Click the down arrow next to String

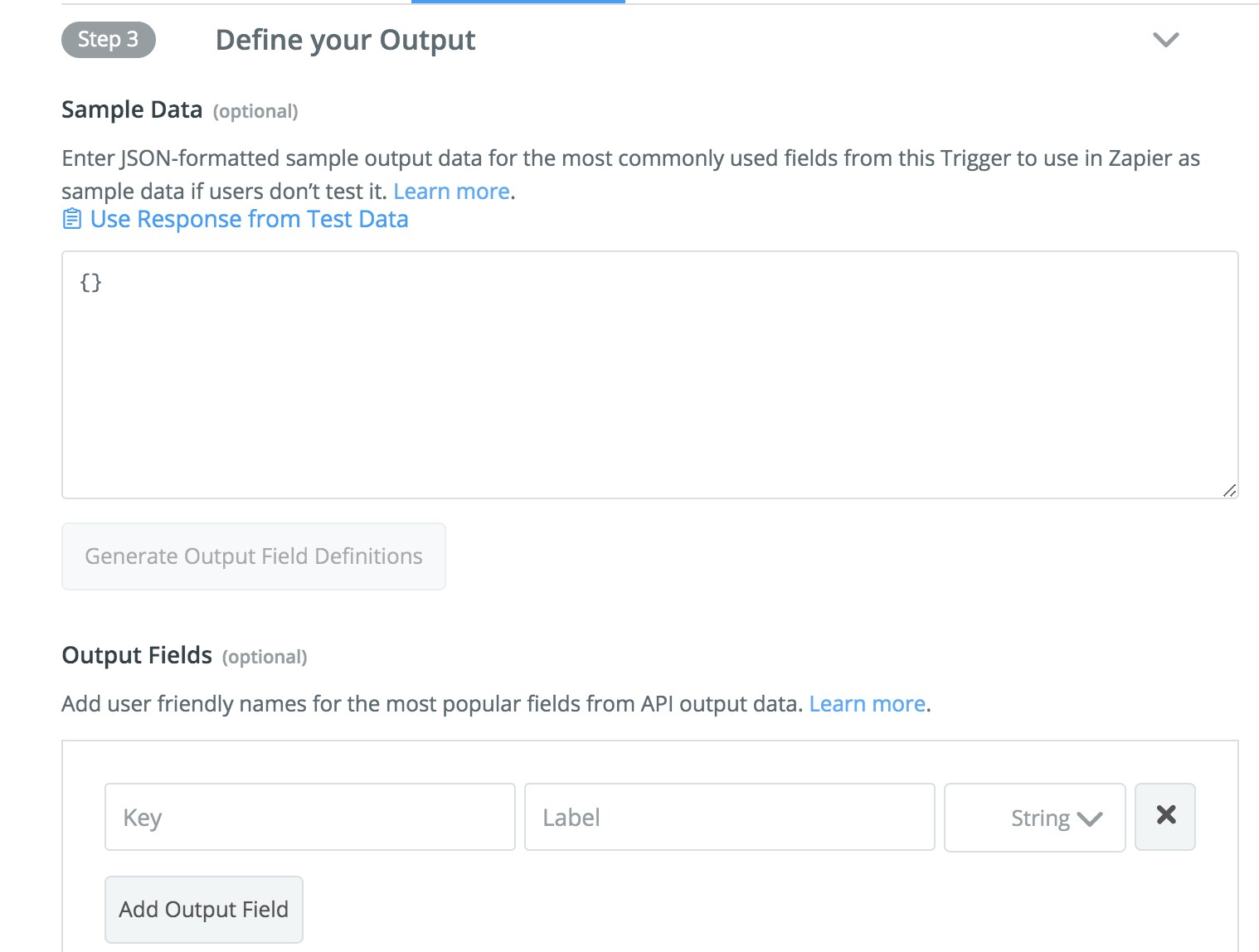click(1089, 819)
